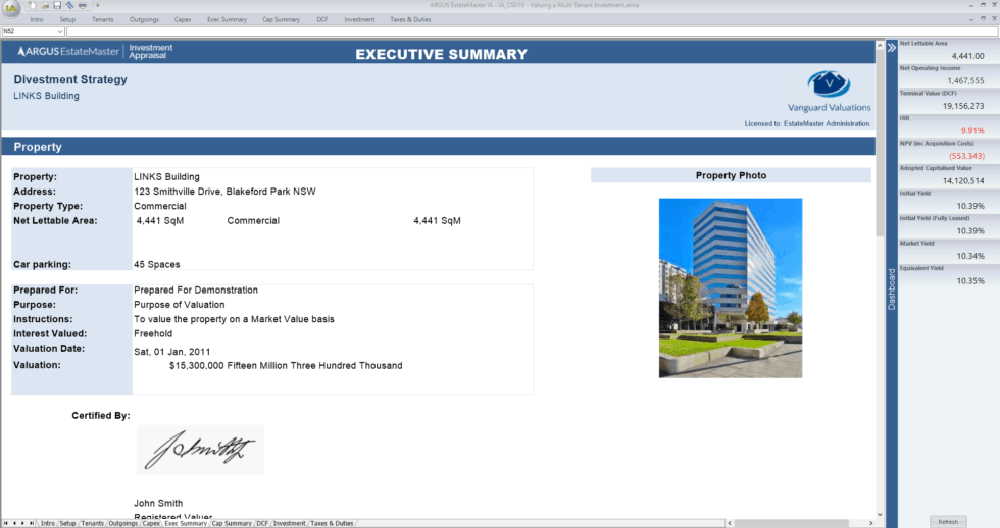Image resolution: width=1000 pixels, height=528 pixels.
Task: Open the Intro ribbon tab
Action: coord(37,19)
